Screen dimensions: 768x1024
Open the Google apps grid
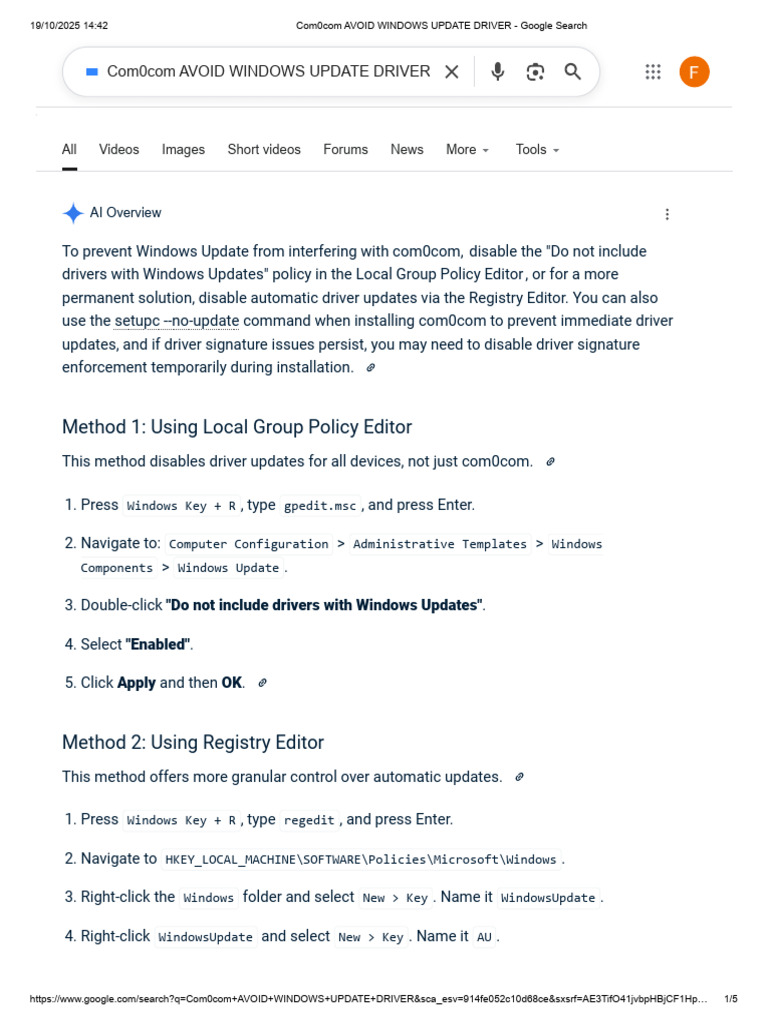point(653,72)
